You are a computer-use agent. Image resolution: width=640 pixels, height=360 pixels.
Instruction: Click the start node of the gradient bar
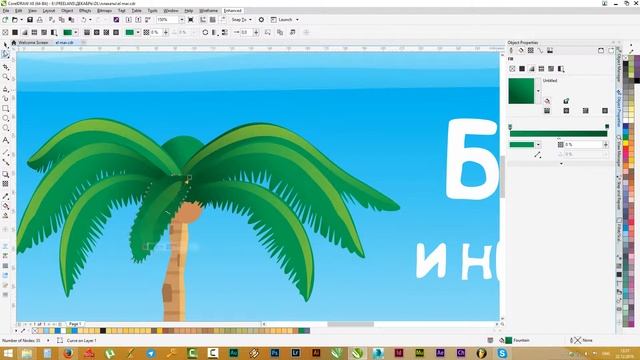tap(510, 127)
